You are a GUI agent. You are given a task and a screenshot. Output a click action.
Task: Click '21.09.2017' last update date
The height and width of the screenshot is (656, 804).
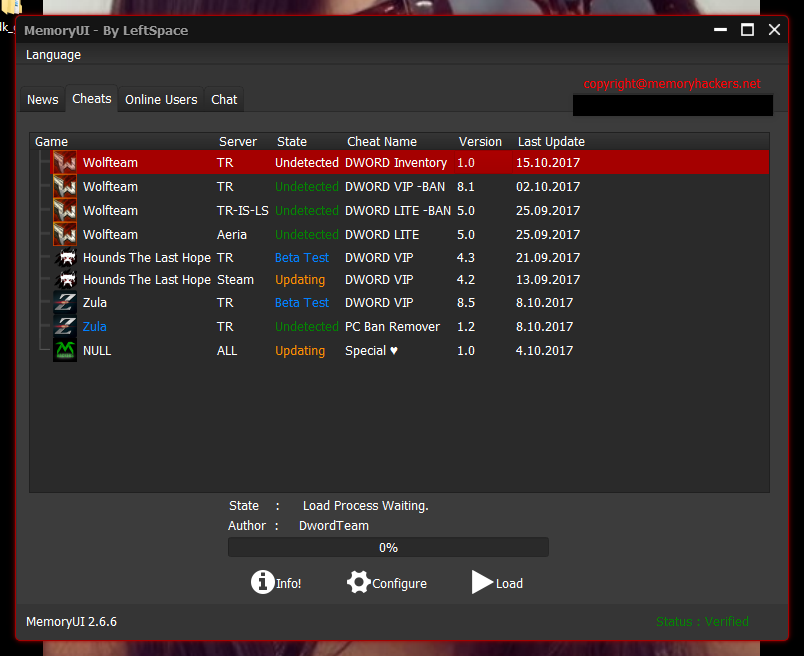coord(548,257)
